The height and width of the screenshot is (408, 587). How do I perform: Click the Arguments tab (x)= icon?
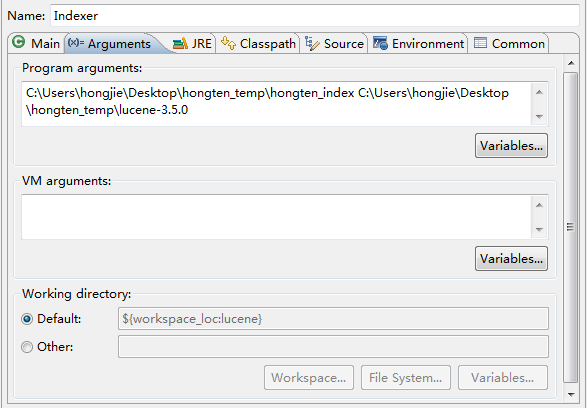tap(76, 42)
